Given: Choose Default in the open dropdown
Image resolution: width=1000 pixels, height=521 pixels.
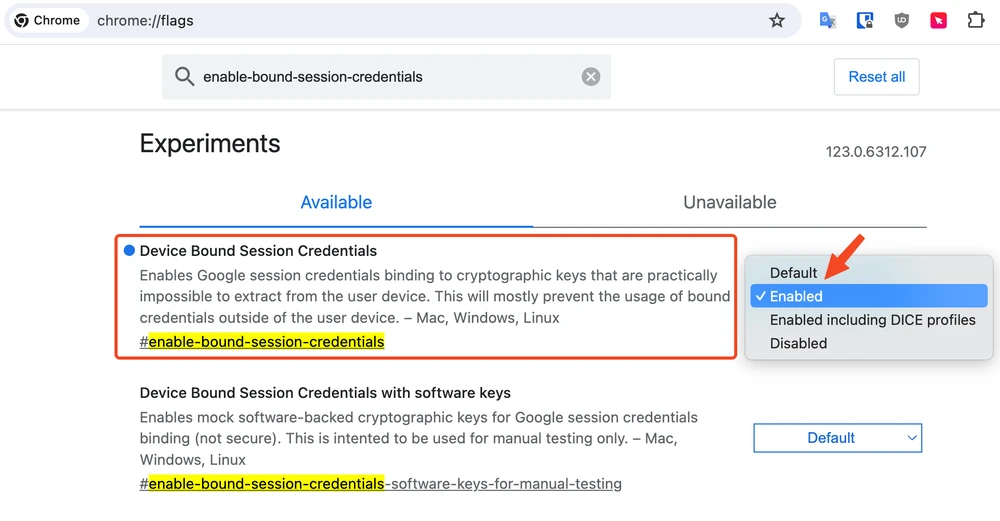Looking at the screenshot, I should pyautogui.click(x=793, y=273).
